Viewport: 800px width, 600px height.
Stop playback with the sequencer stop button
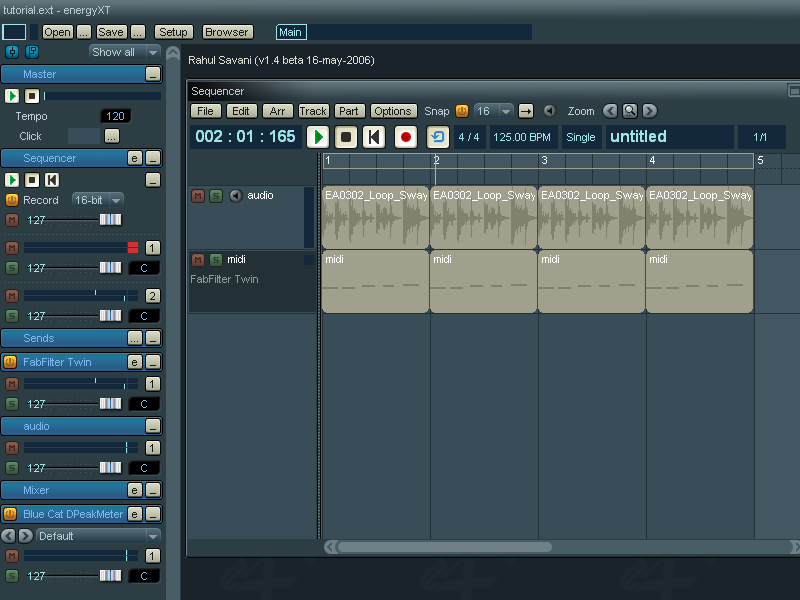tap(345, 137)
